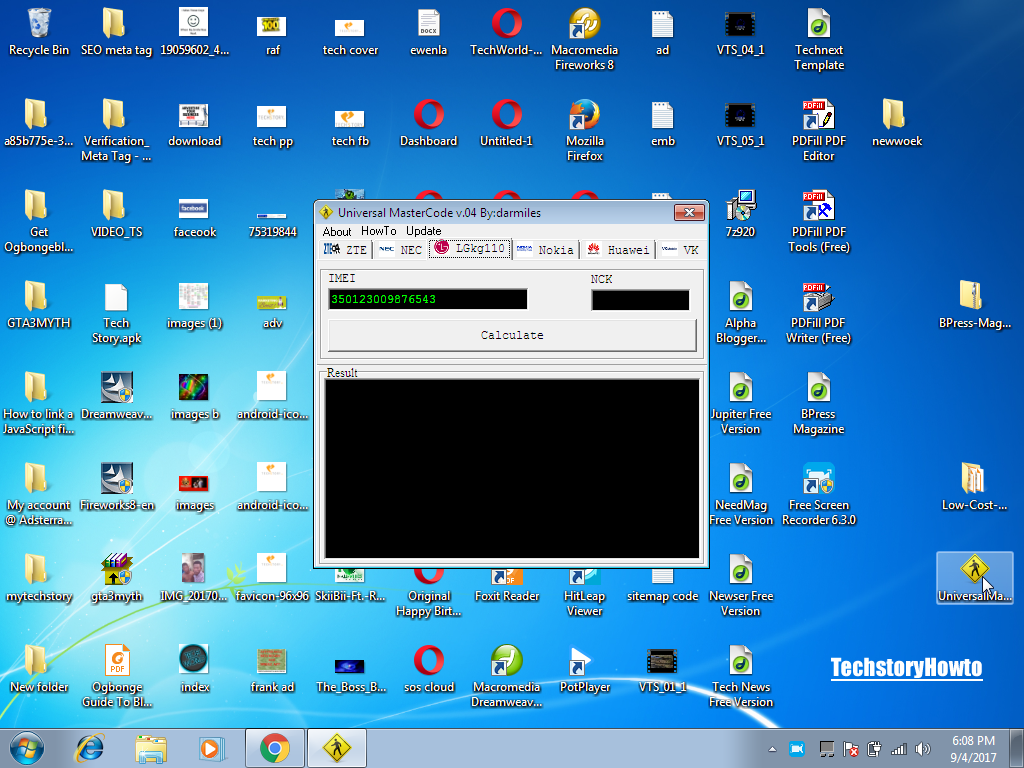Open the HowTo menu
The image size is (1024, 768).
point(379,231)
